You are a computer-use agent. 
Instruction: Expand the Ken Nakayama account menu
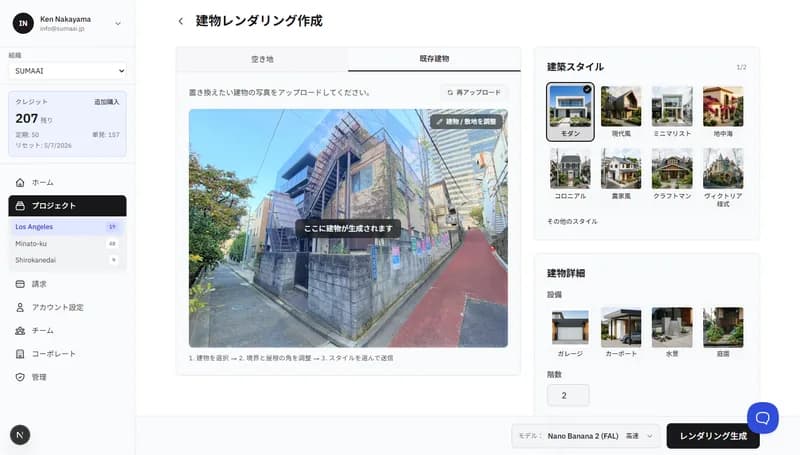(x=118, y=23)
